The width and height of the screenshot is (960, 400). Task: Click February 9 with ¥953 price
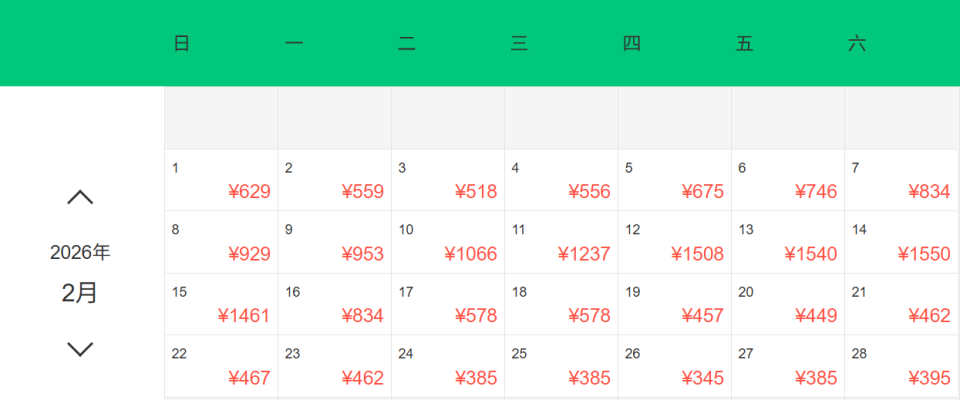coord(334,243)
